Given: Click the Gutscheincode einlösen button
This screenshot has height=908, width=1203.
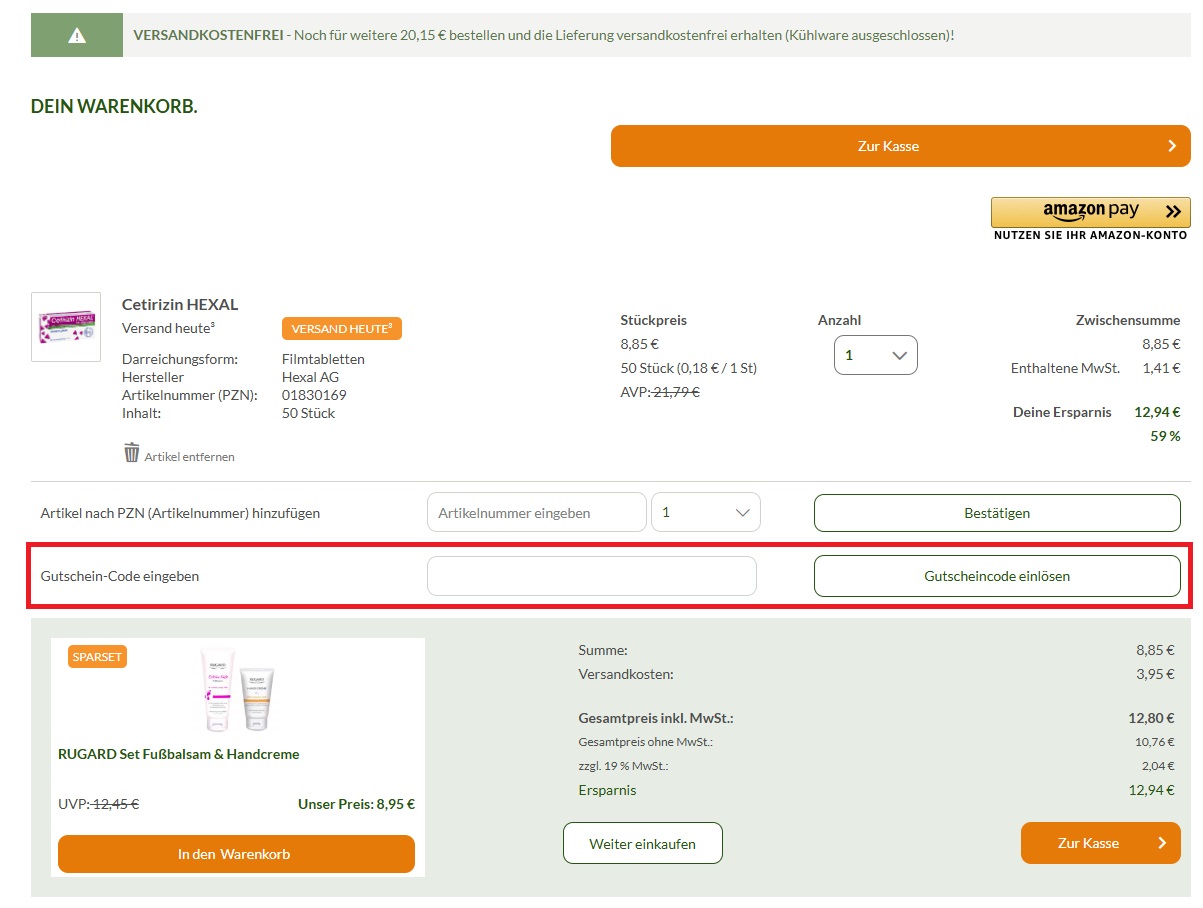Looking at the screenshot, I should click(997, 576).
